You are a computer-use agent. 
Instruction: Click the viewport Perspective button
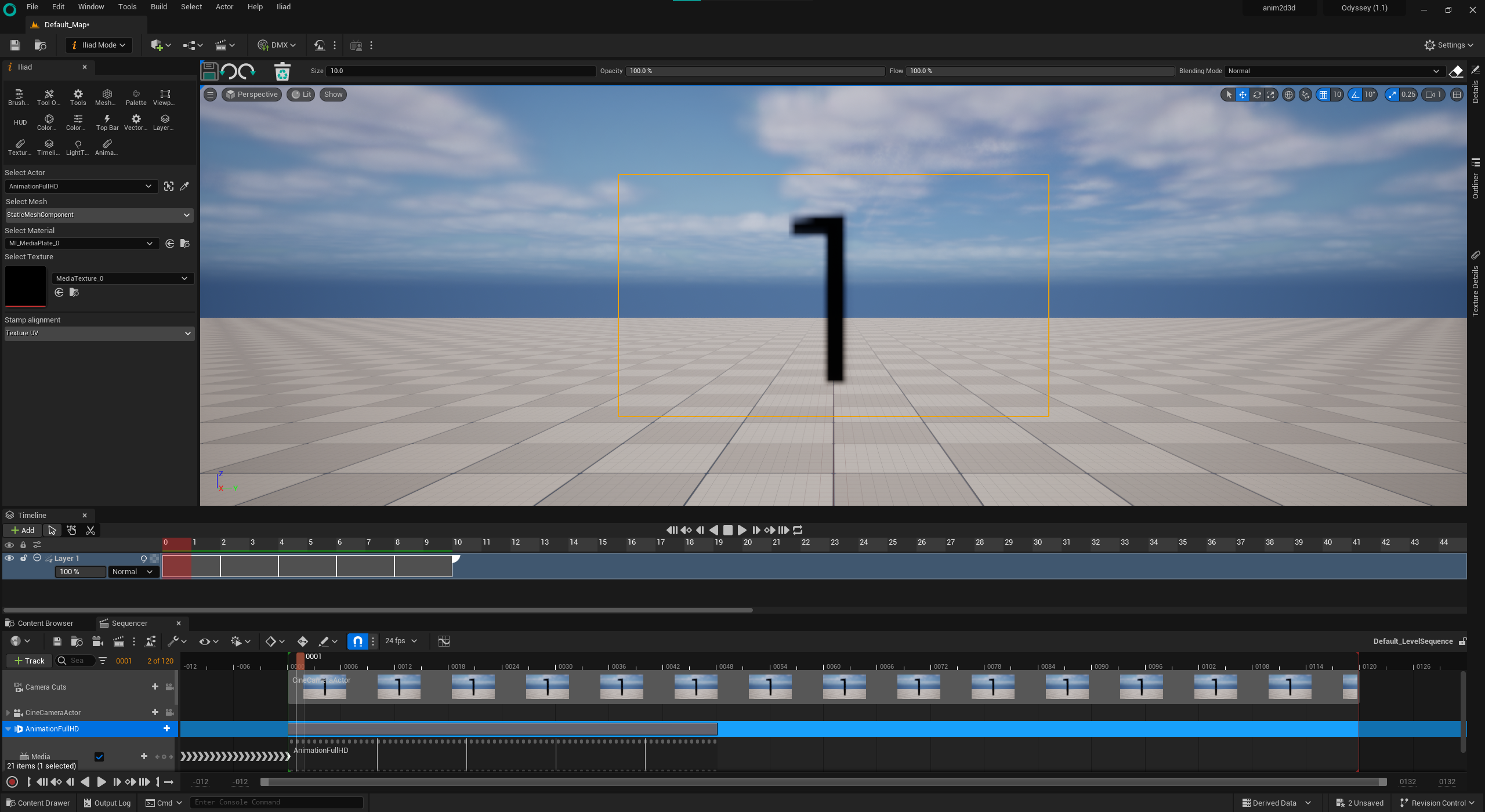(252, 95)
